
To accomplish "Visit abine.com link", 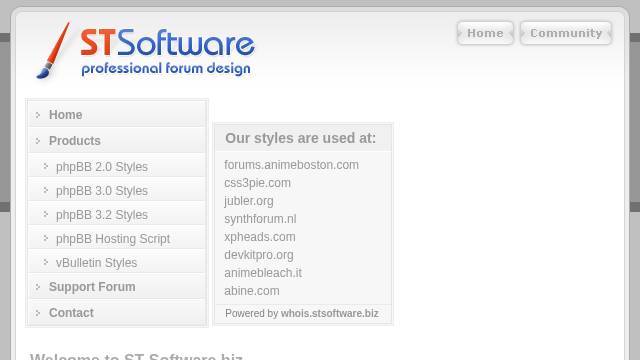I will 252,291.
